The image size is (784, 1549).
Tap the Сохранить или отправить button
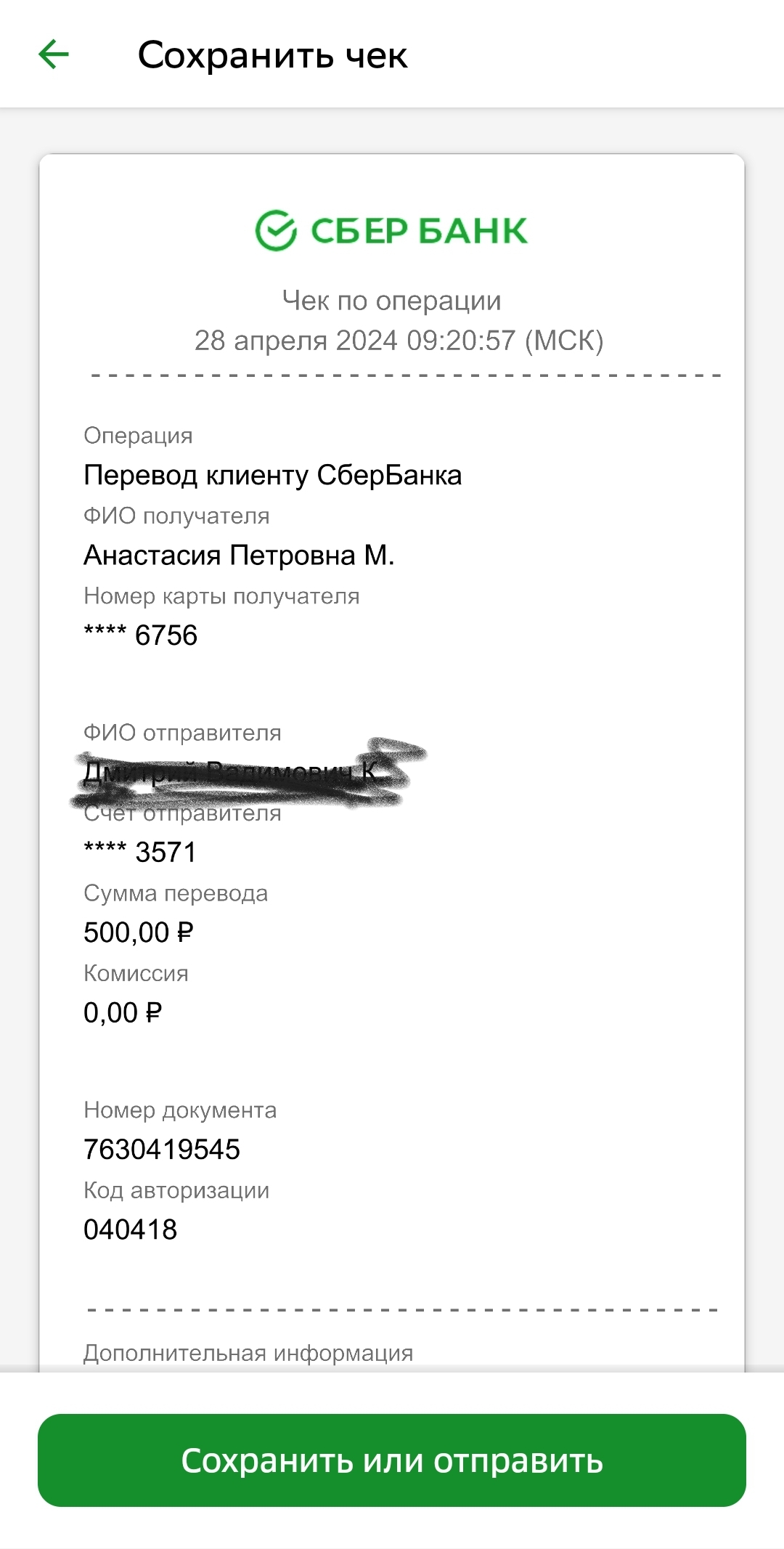click(392, 1460)
